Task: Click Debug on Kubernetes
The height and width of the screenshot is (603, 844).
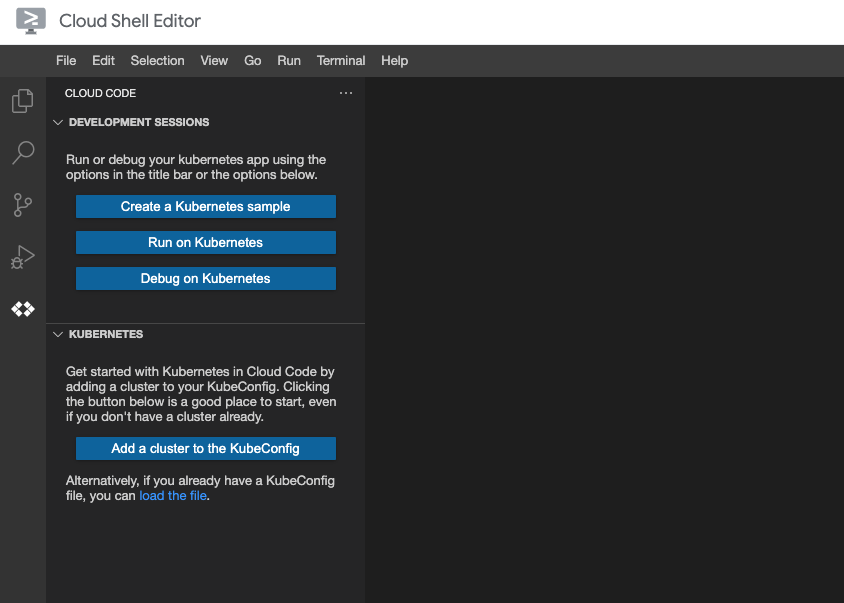Action: (205, 278)
